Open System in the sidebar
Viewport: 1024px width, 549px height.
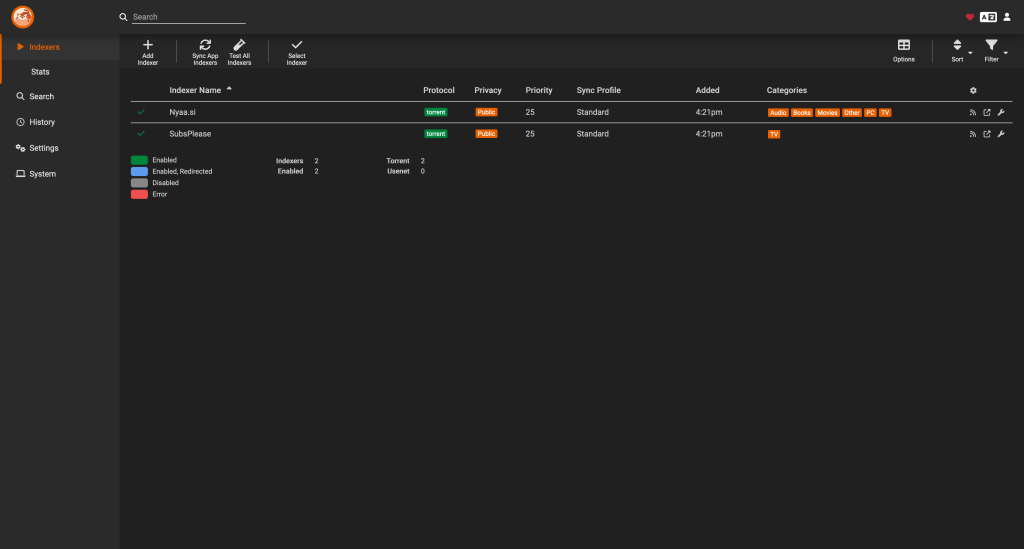(60, 174)
